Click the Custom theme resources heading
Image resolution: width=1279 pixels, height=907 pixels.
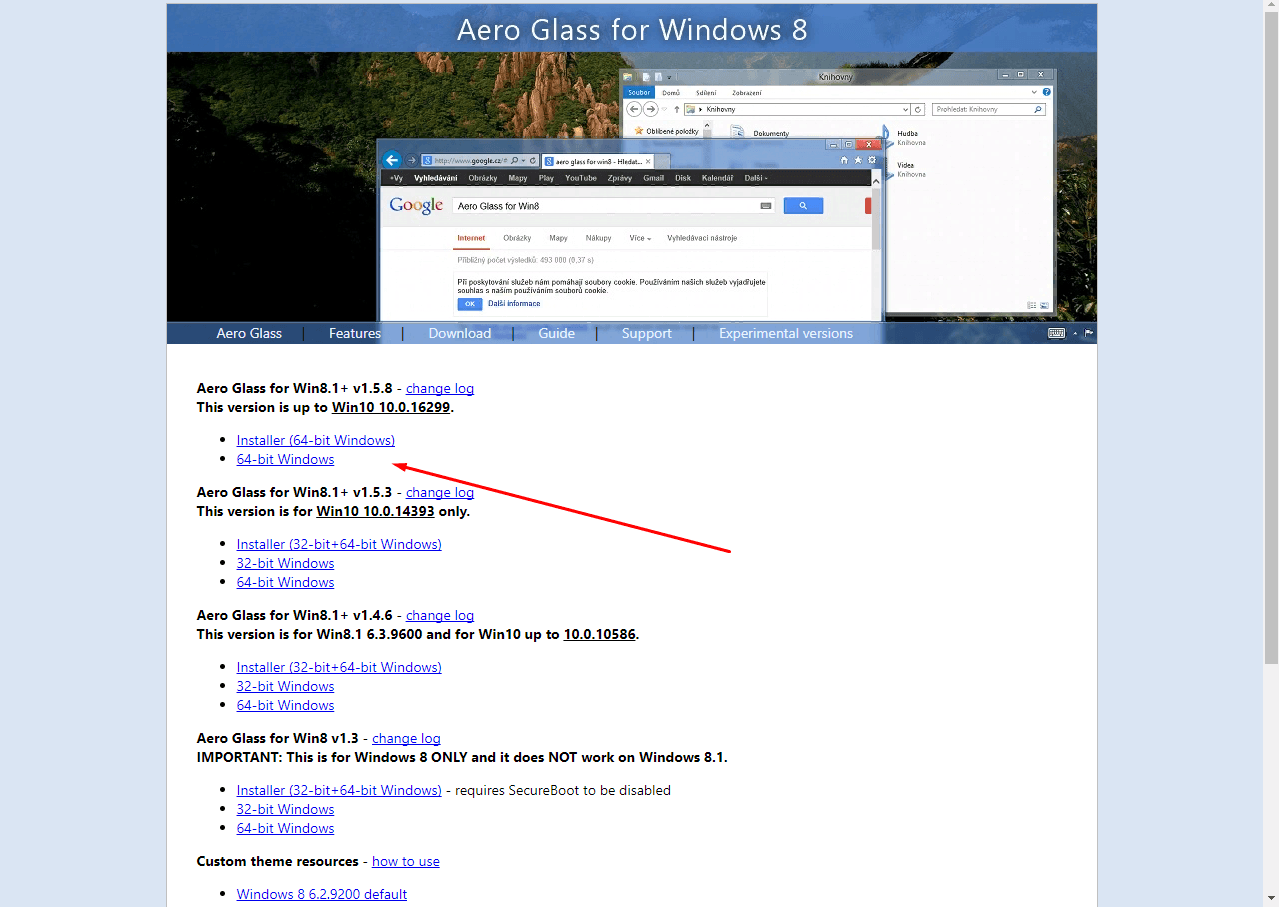(x=278, y=861)
